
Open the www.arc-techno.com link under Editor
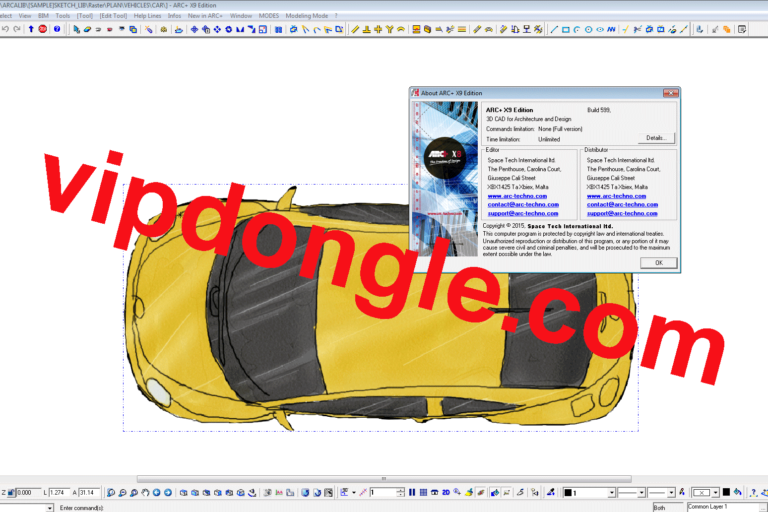pyautogui.click(x=509, y=196)
